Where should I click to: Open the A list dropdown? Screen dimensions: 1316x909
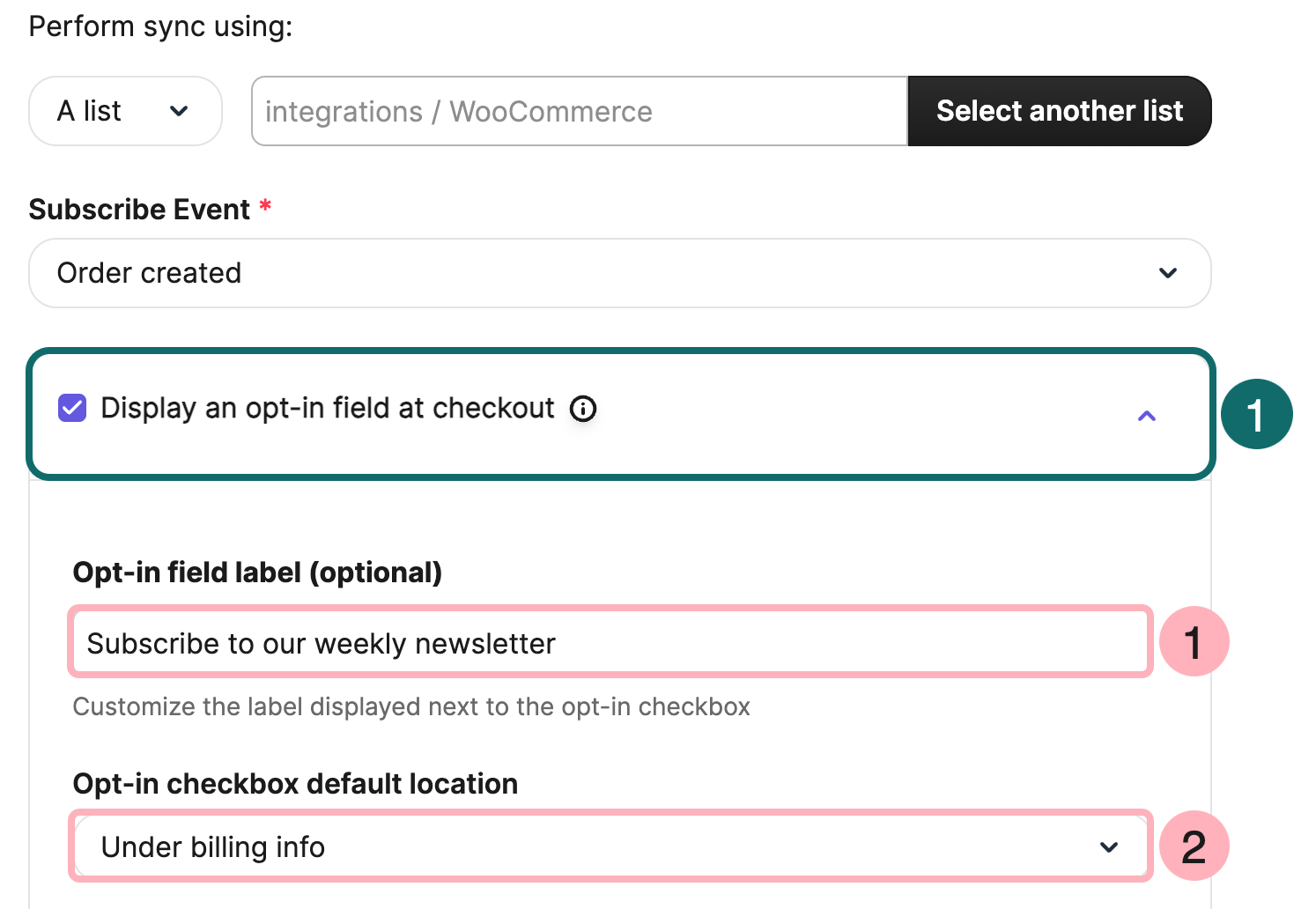pyautogui.click(x=125, y=111)
